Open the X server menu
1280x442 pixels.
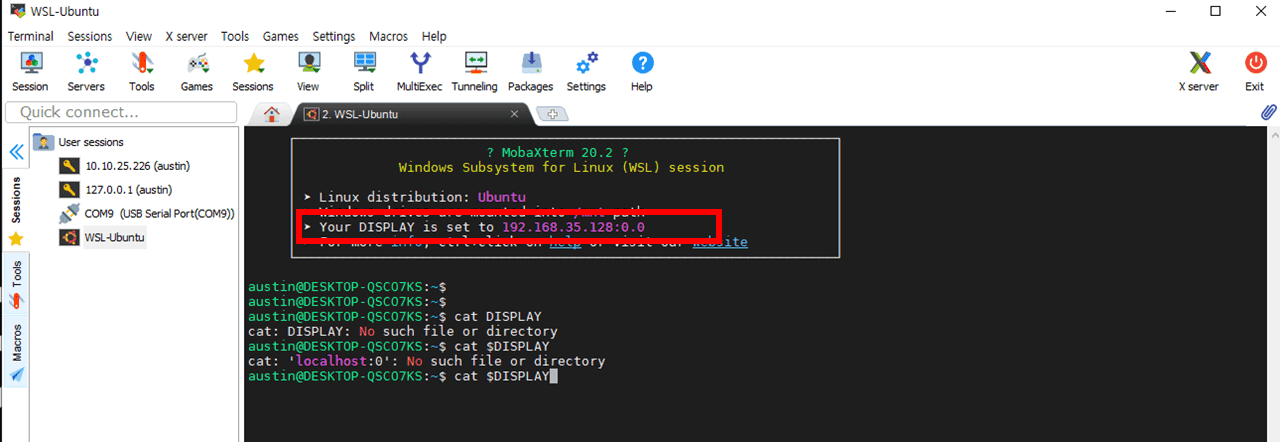click(187, 36)
